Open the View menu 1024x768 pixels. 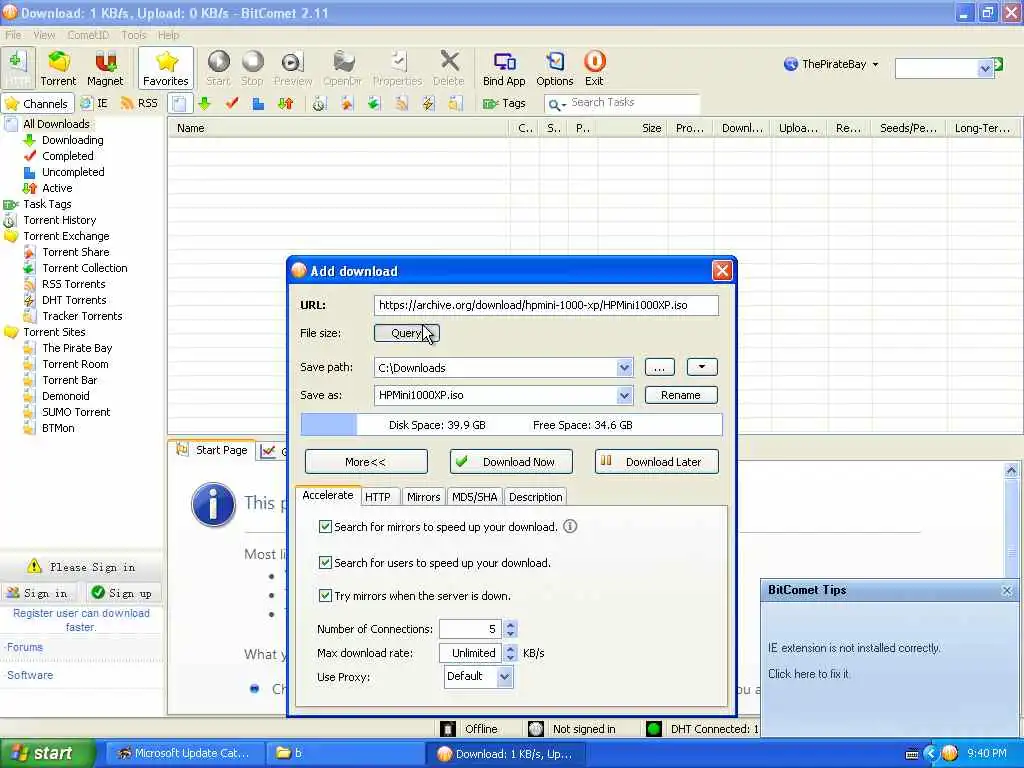[x=44, y=35]
